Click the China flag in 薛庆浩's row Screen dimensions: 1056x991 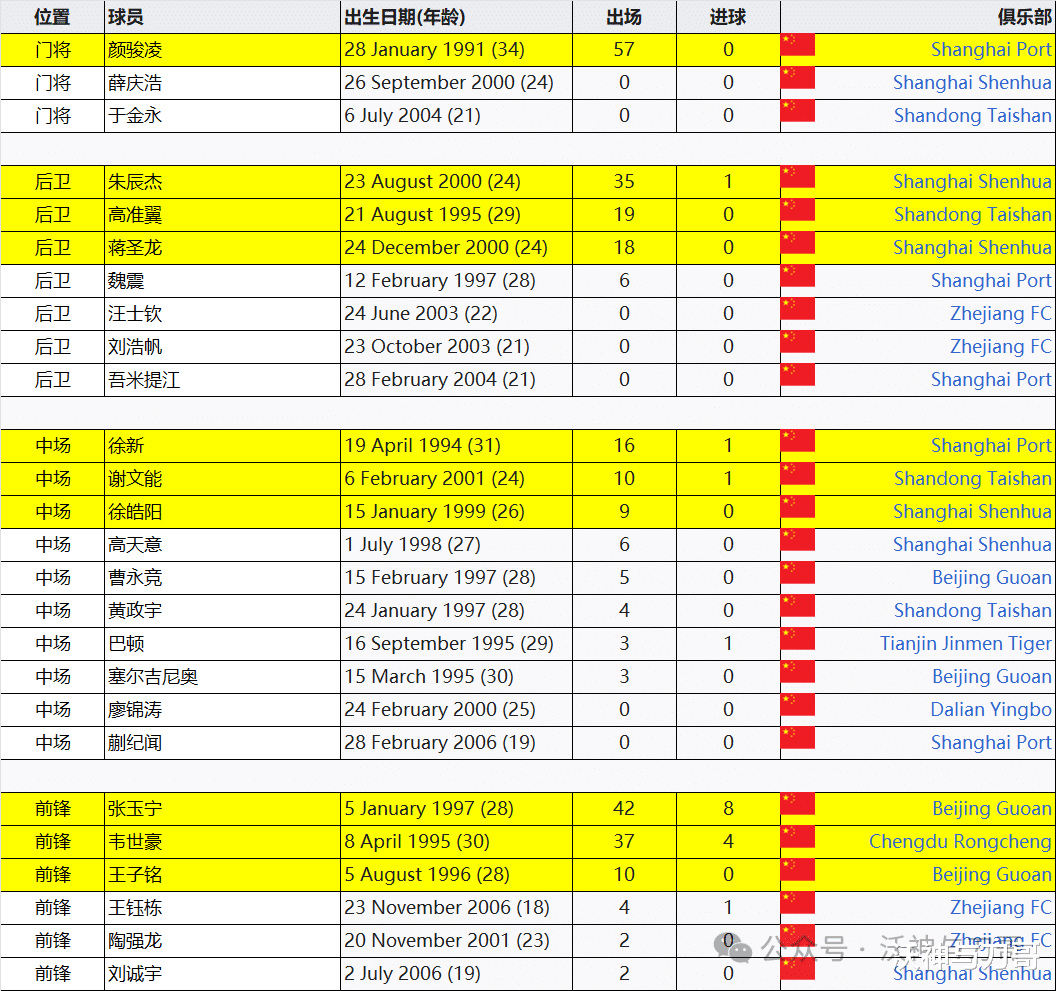tap(798, 78)
